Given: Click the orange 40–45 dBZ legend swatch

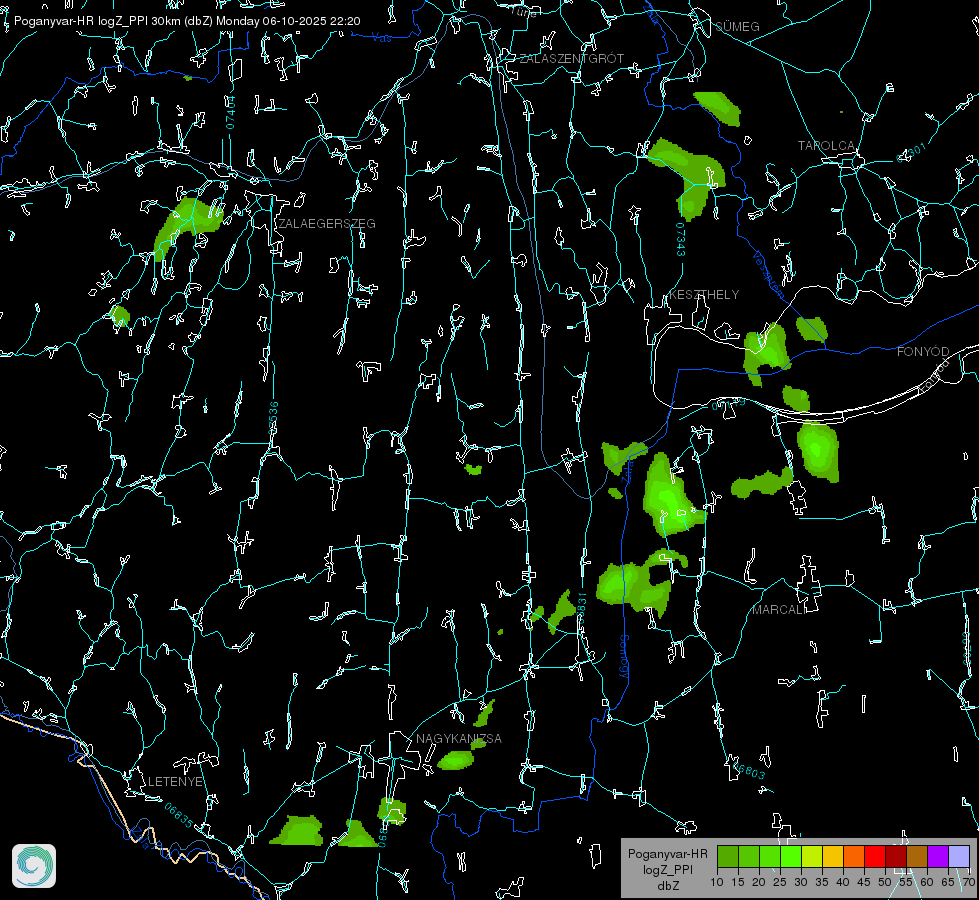Looking at the screenshot, I should (853, 856).
